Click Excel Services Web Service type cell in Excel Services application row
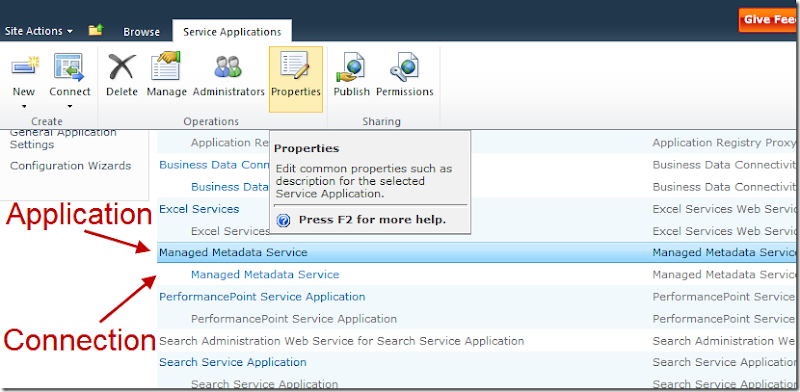Screen dimensions: 800x392 (x=724, y=209)
